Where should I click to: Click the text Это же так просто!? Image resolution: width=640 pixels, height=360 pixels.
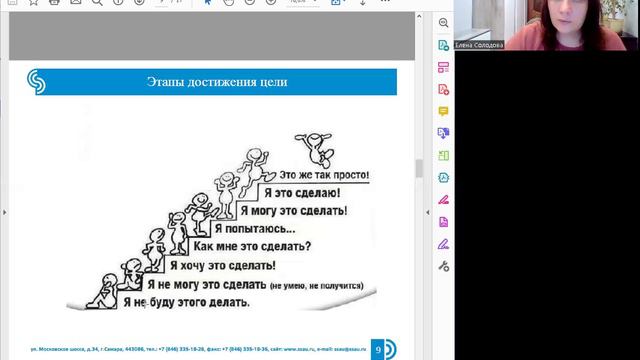click(324, 175)
